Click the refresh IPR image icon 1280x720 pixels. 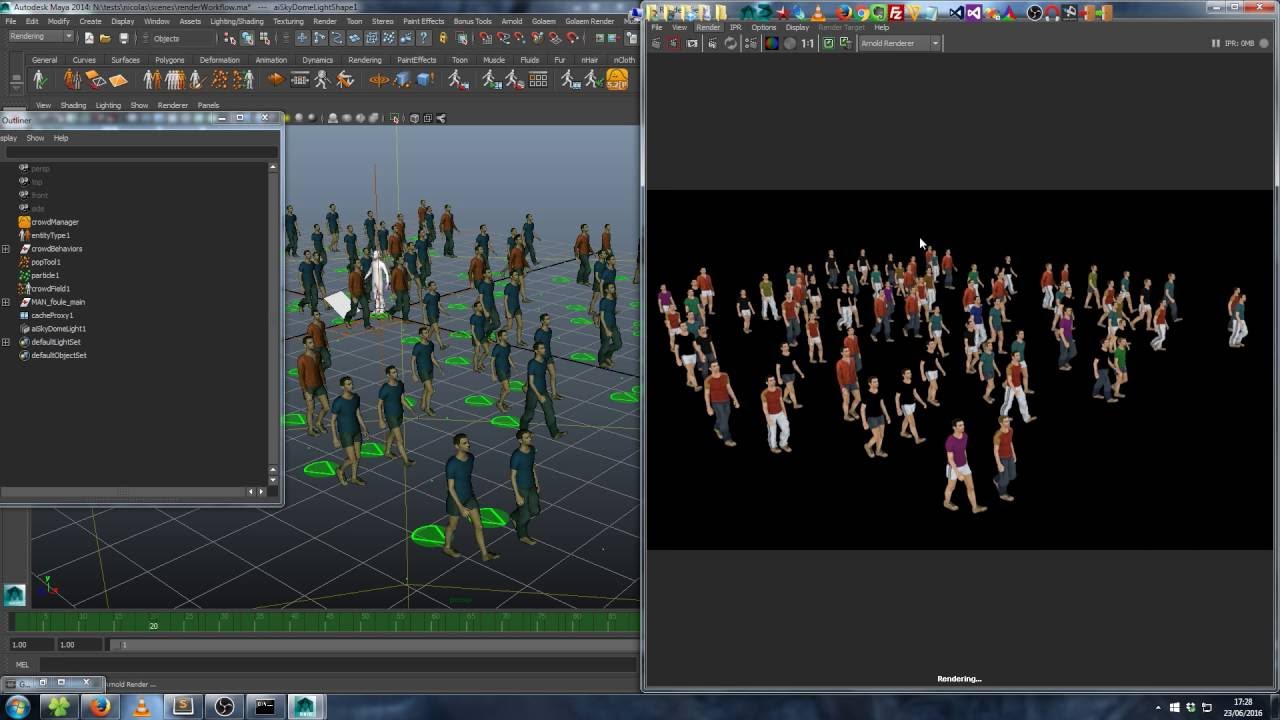tap(731, 44)
